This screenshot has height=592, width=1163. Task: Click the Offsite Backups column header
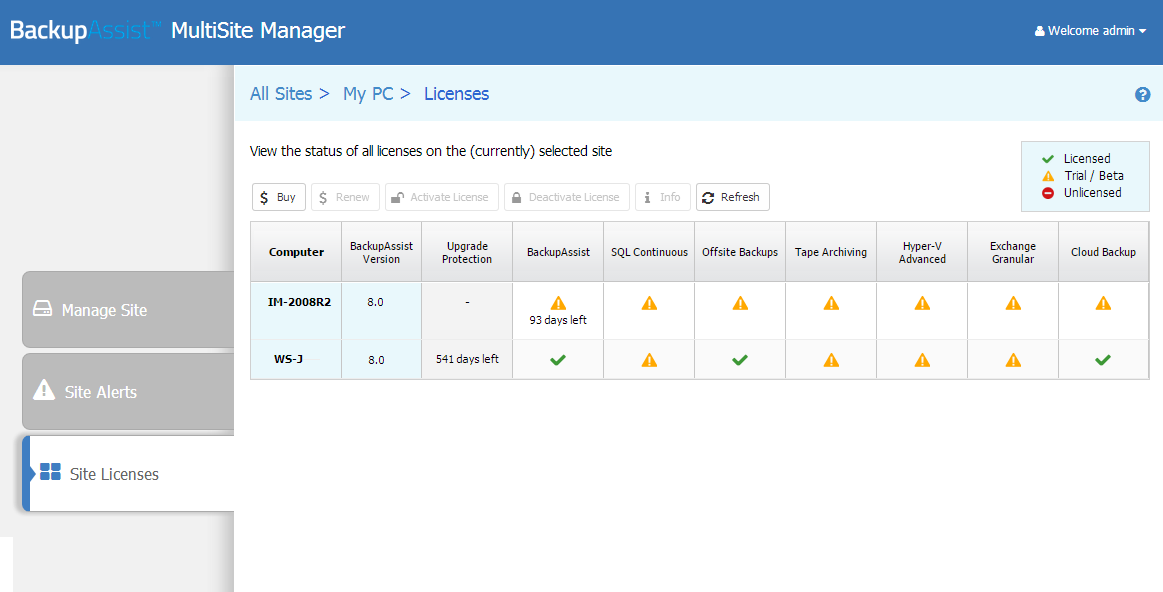pos(740,252)
